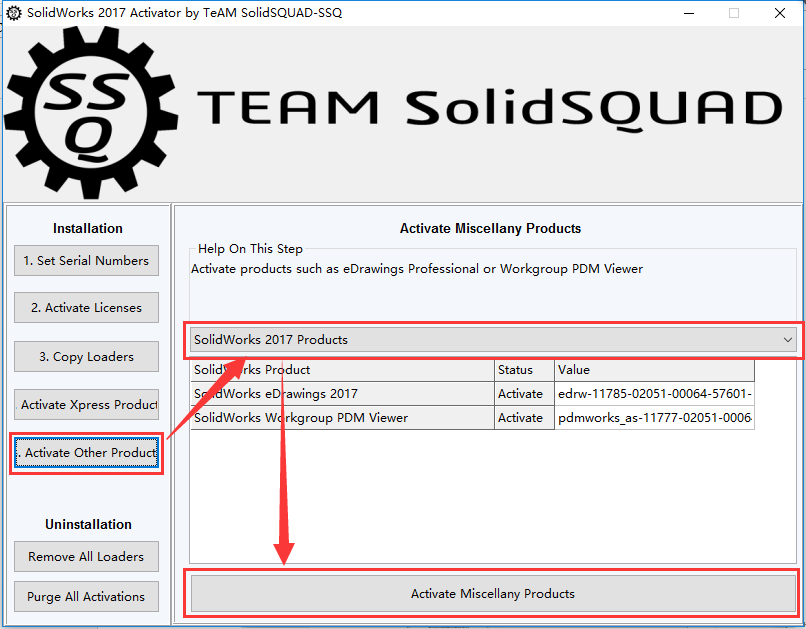Open the SolidWorks 2017 Products dropdown

click(493, 340)
